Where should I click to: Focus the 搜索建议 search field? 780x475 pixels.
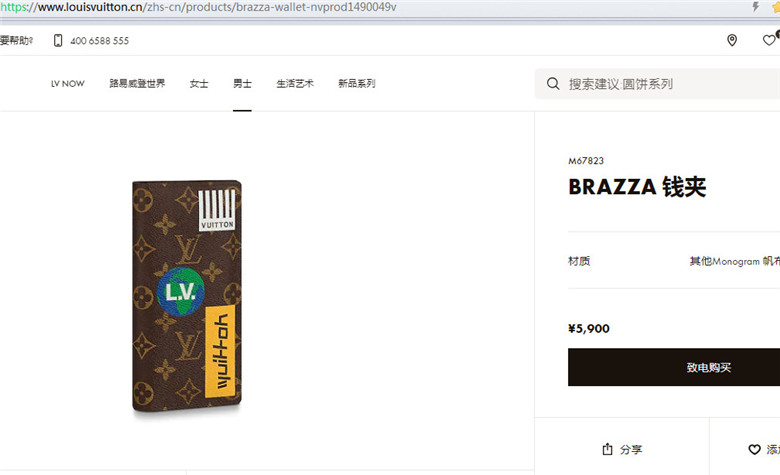click(658, 84)
